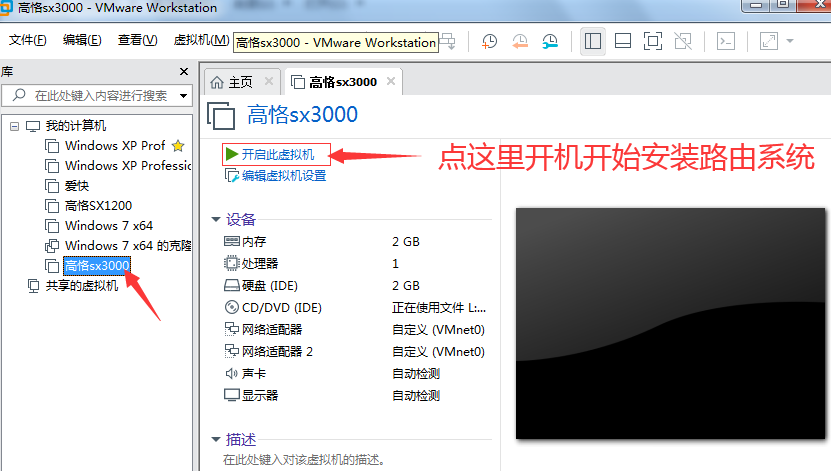Click the 显示器 display device row
Screen dimensions: 831x471
[354, 396]
